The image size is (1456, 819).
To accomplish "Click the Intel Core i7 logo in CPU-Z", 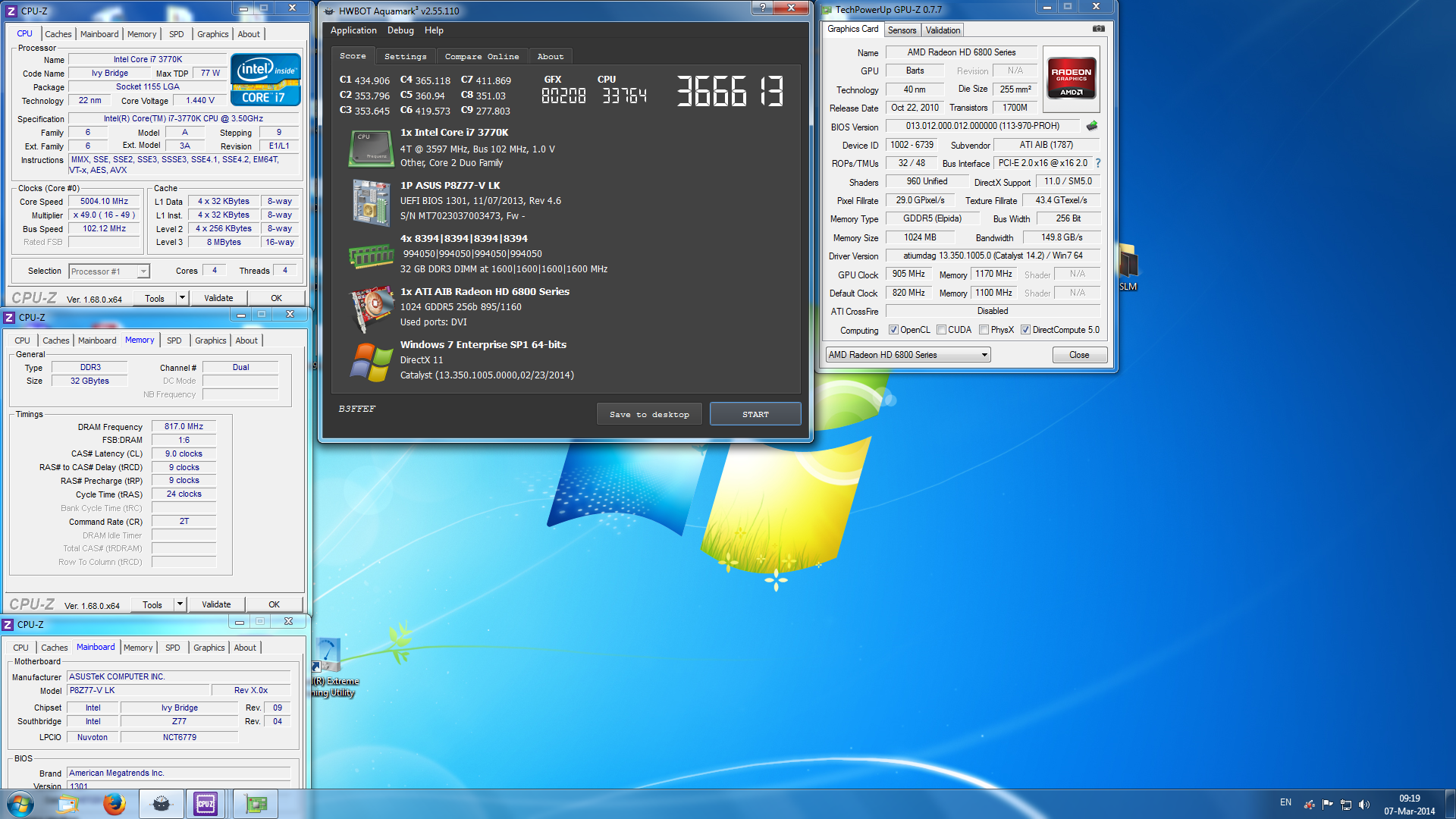I will pos(265,79).
